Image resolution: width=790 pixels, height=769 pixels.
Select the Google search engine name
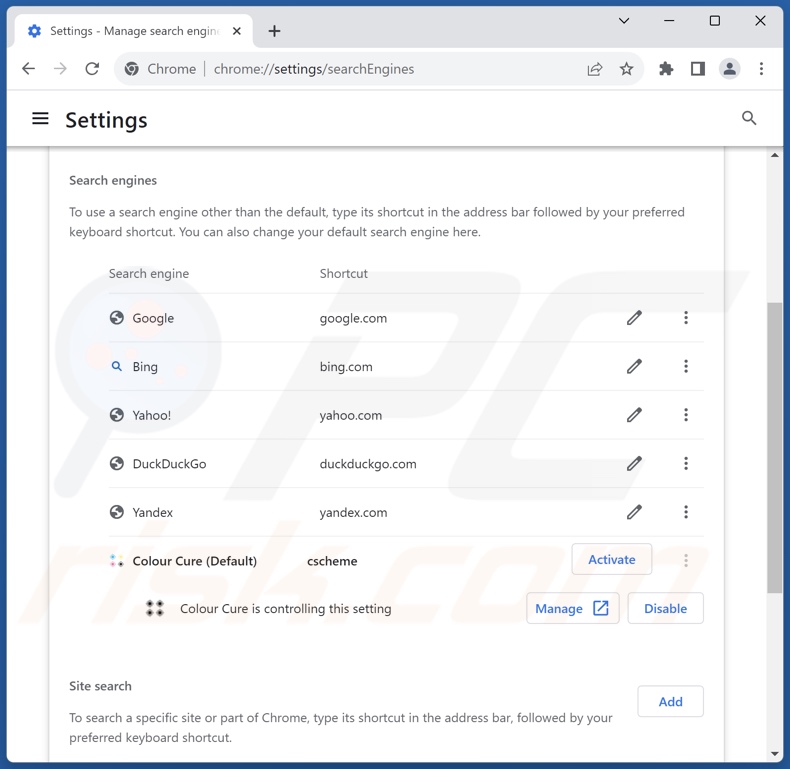click(x=153, y=318)
